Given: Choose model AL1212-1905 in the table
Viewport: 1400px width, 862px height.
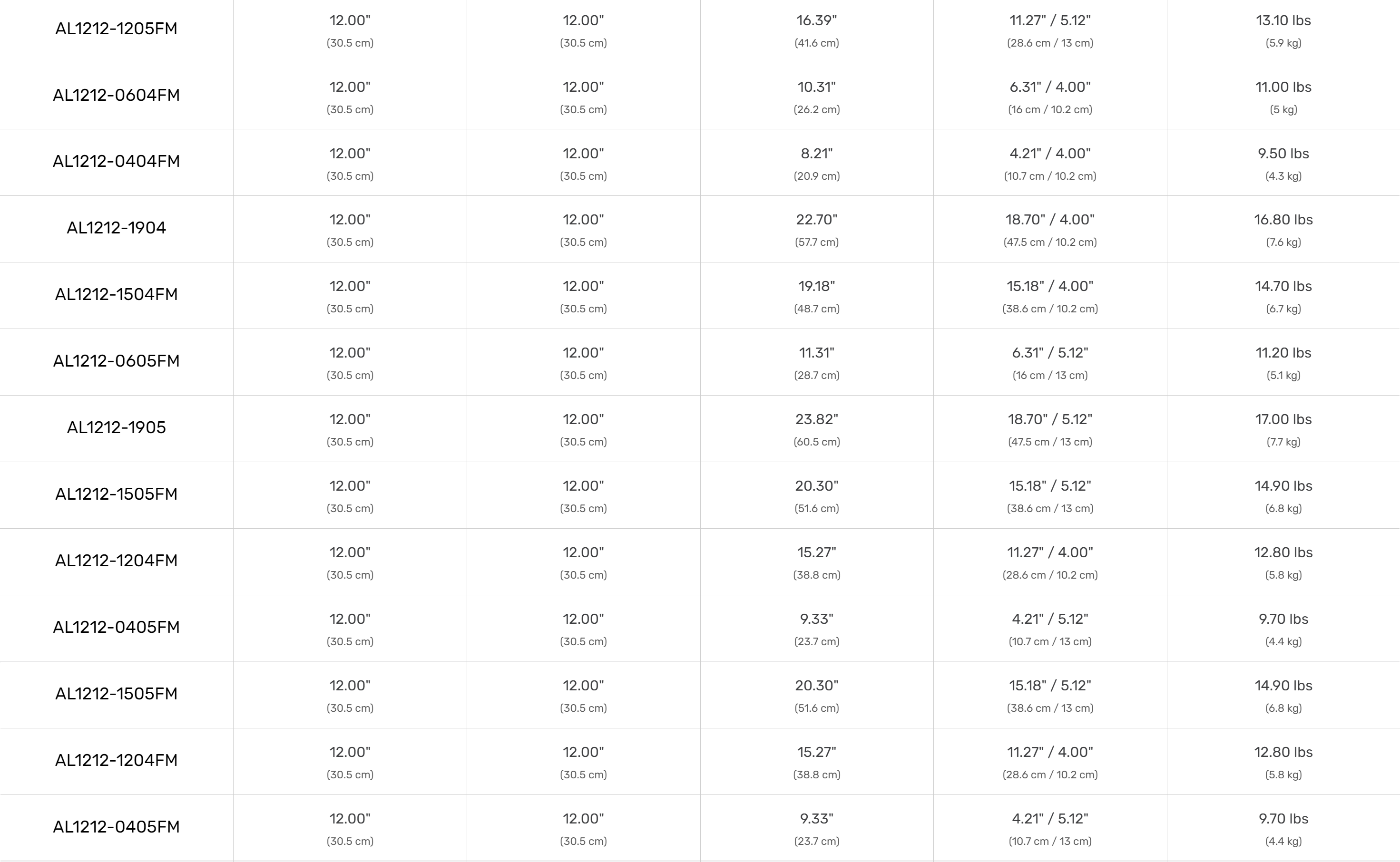Looking at the screenshot, I should pos(117,427).
